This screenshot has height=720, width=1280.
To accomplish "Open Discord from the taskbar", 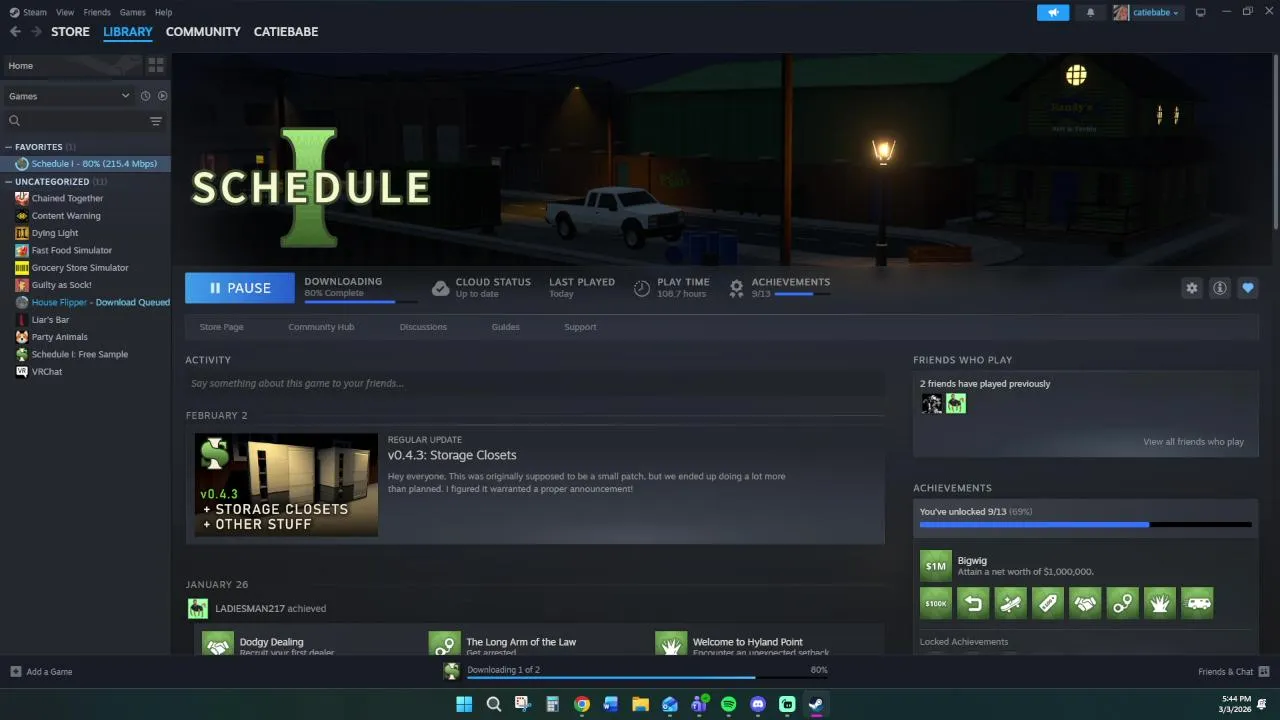I will pos(758,704).
